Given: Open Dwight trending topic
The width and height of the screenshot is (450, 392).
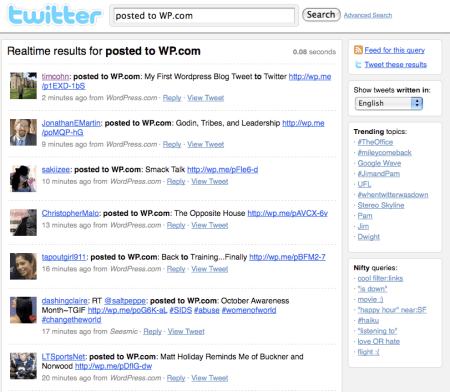Looking at the screenshot, I should point(369,237).
